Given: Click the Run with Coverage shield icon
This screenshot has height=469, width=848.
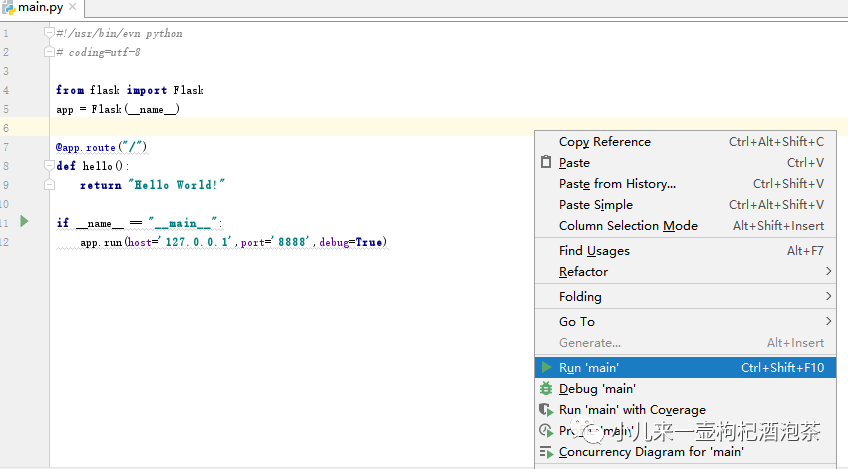Looking at the screenshot, I should click(x=546, y=410).
